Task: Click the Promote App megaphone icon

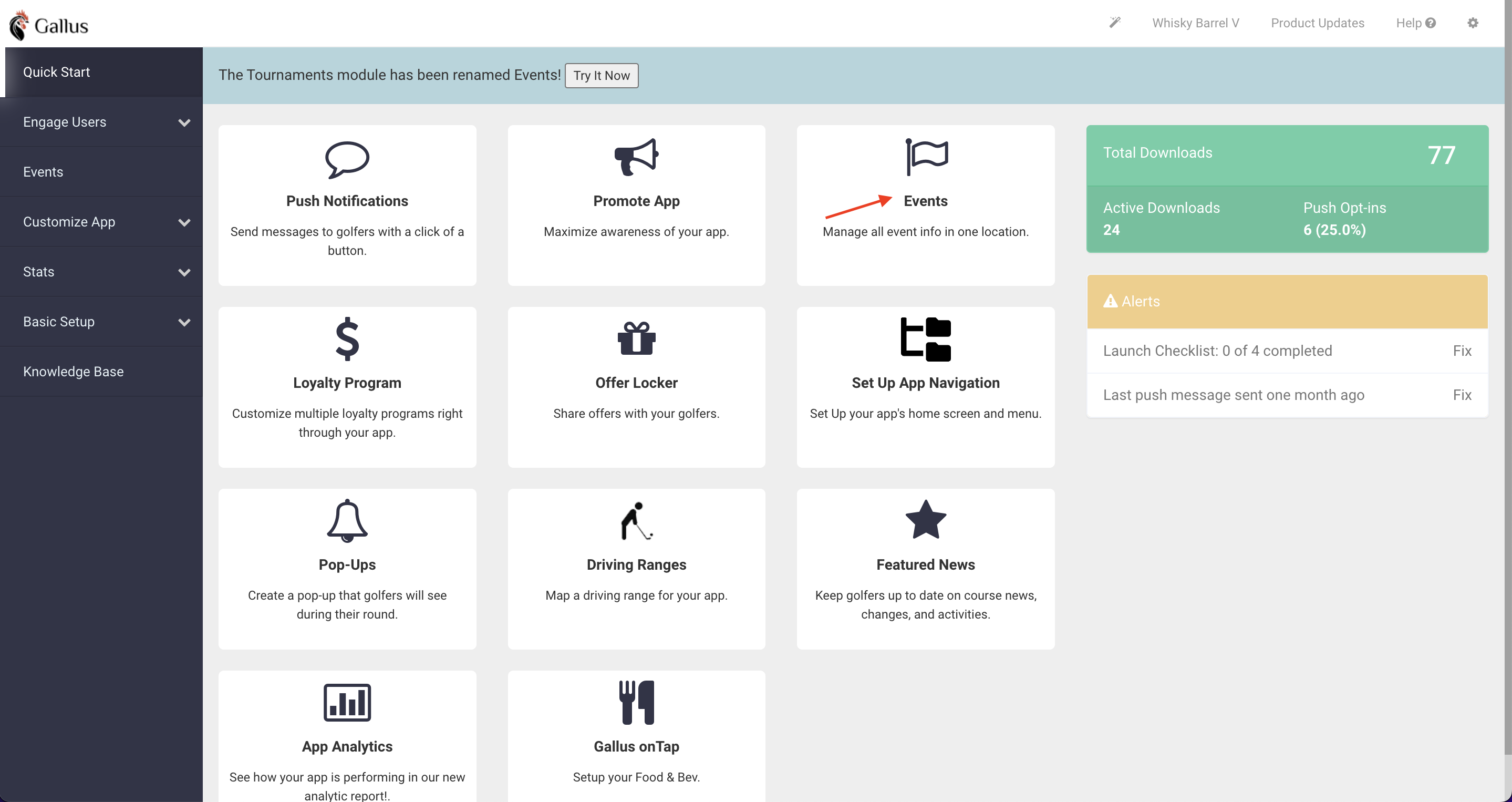Action: pyautogui.click(x=636, y=157)
